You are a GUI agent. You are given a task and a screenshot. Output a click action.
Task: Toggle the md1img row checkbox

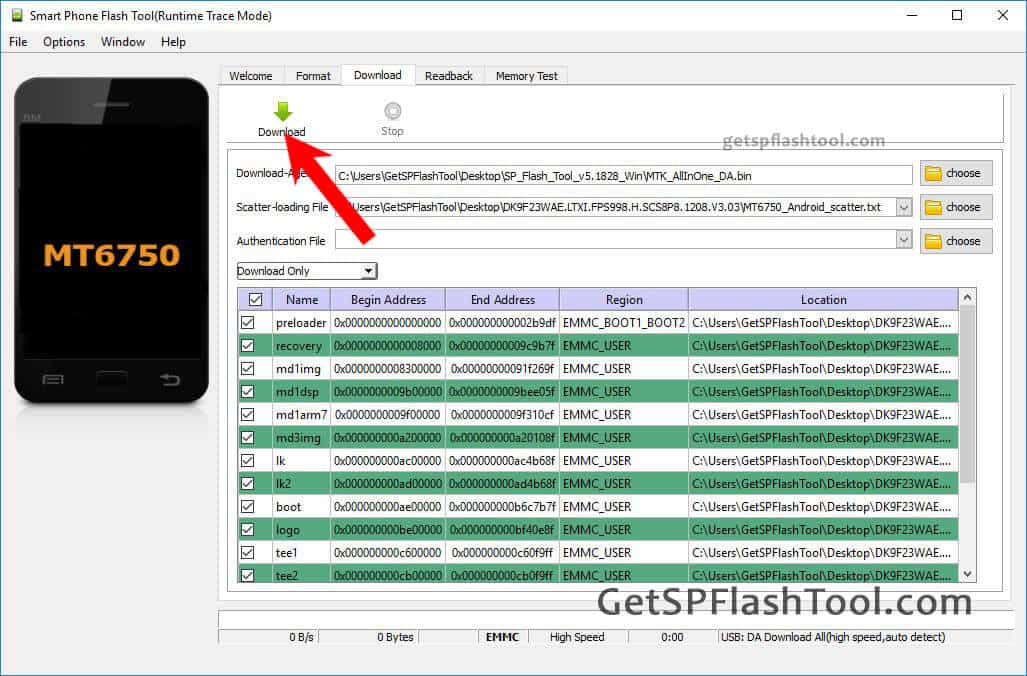click(x=248, y=368)
